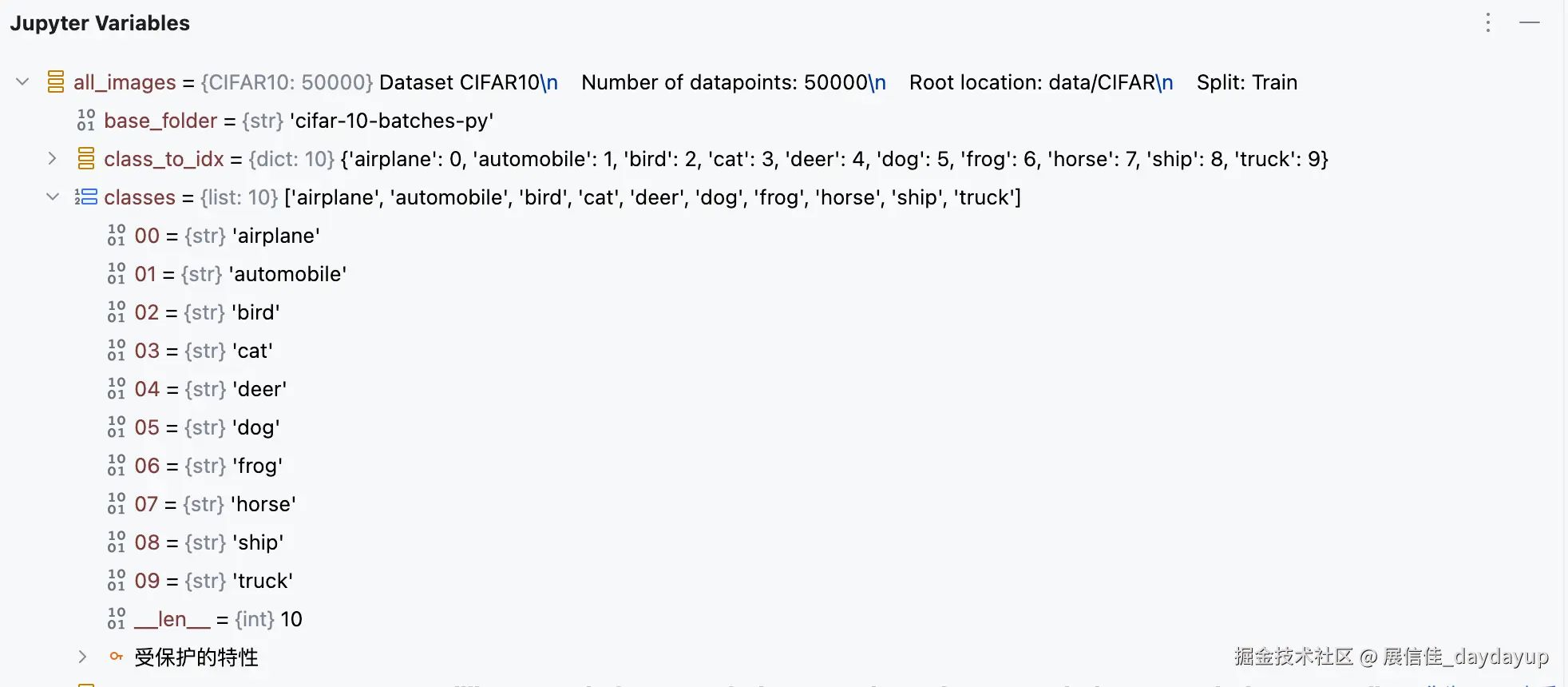The width and height of the screenshot is (1568, 687).
Task: Select the 07 = 'horse' entry
Action: pos(215,504)
